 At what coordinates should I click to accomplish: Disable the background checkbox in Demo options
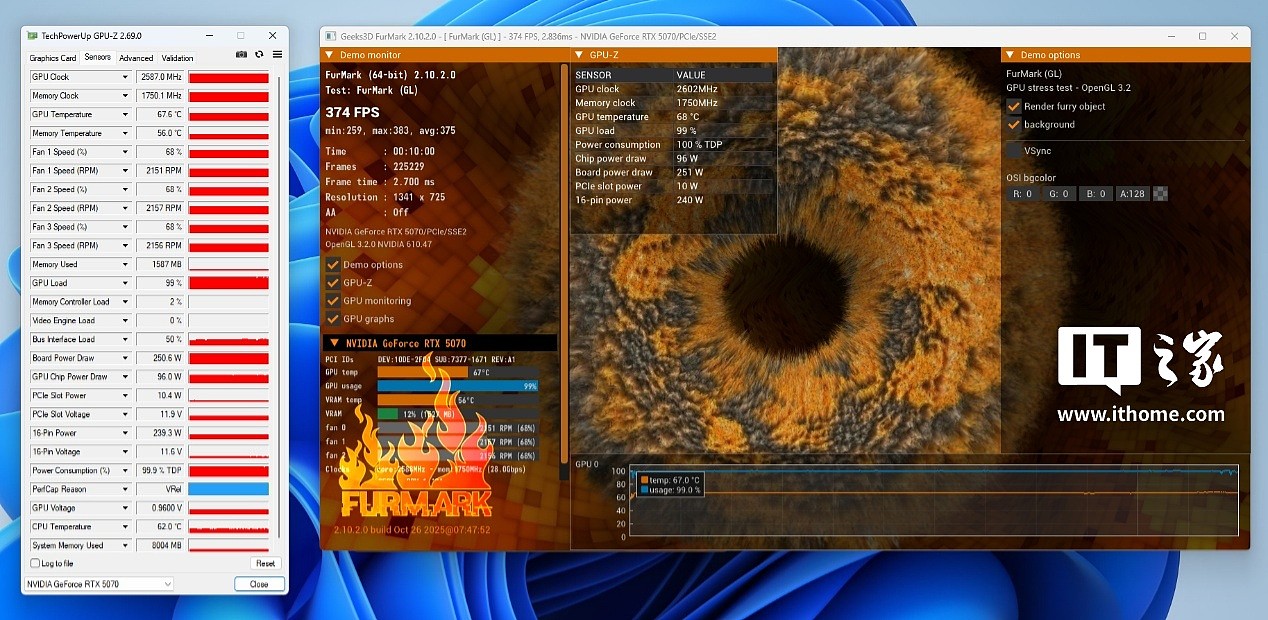point(1014,124)
